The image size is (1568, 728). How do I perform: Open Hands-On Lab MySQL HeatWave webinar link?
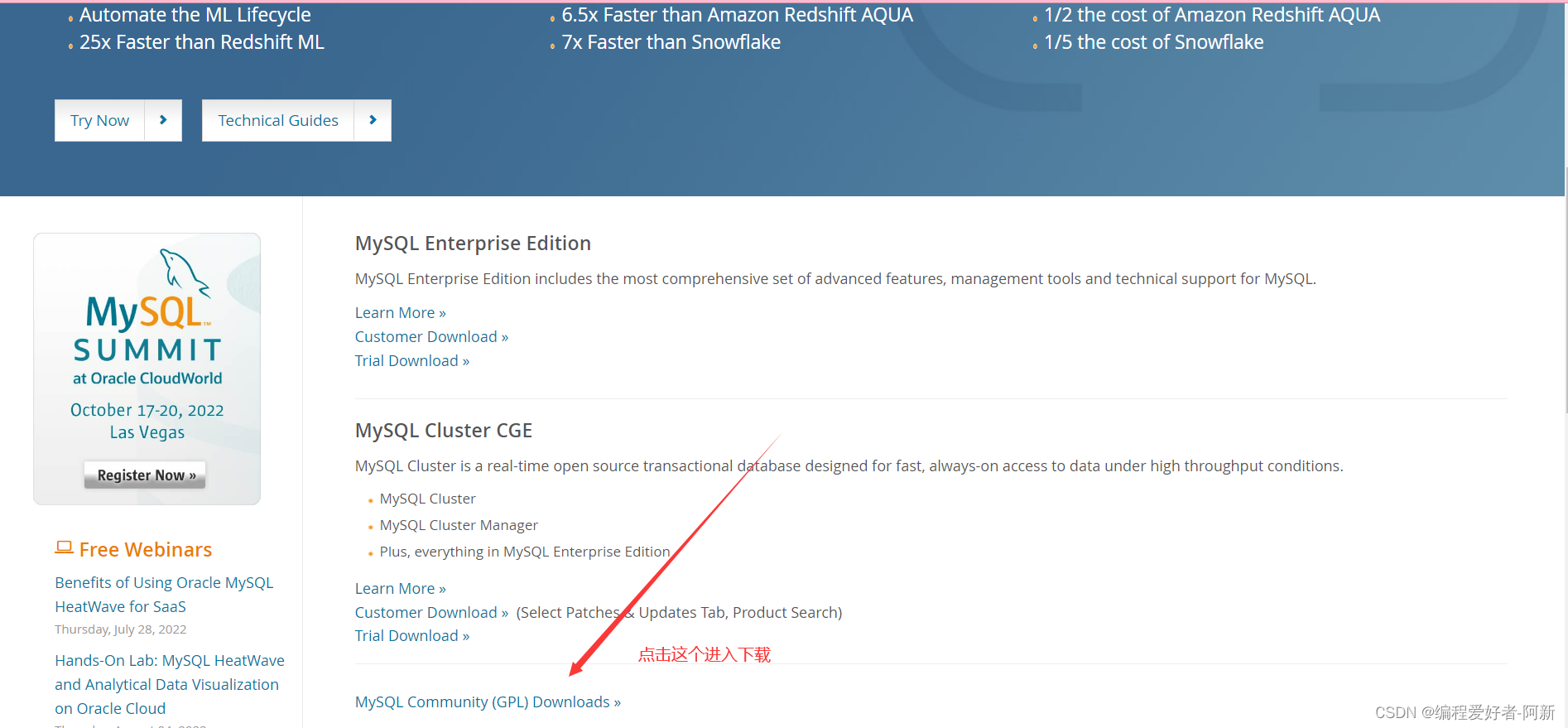(170, 684)
